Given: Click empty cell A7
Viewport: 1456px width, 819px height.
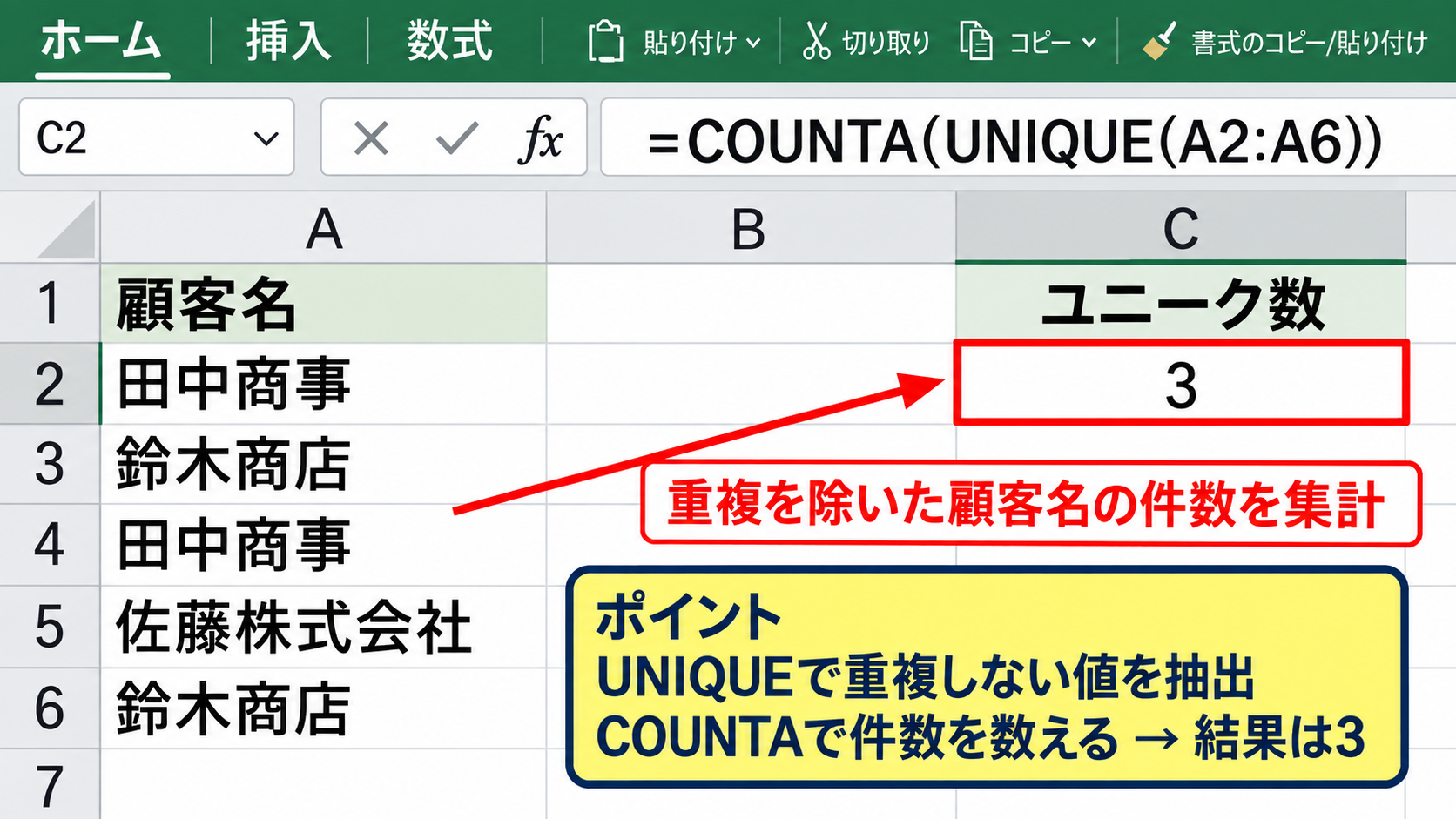Looking at the screenshot, I should click(x=323, y=785).
